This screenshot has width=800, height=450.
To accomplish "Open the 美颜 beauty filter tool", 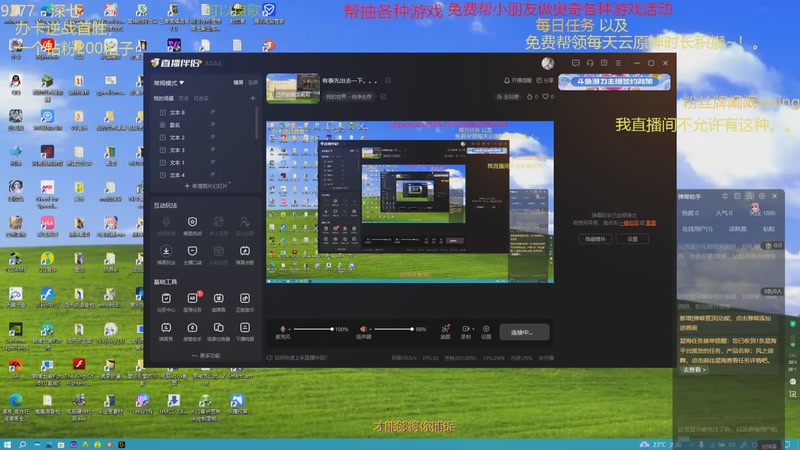I will click(x=445, y=332).
